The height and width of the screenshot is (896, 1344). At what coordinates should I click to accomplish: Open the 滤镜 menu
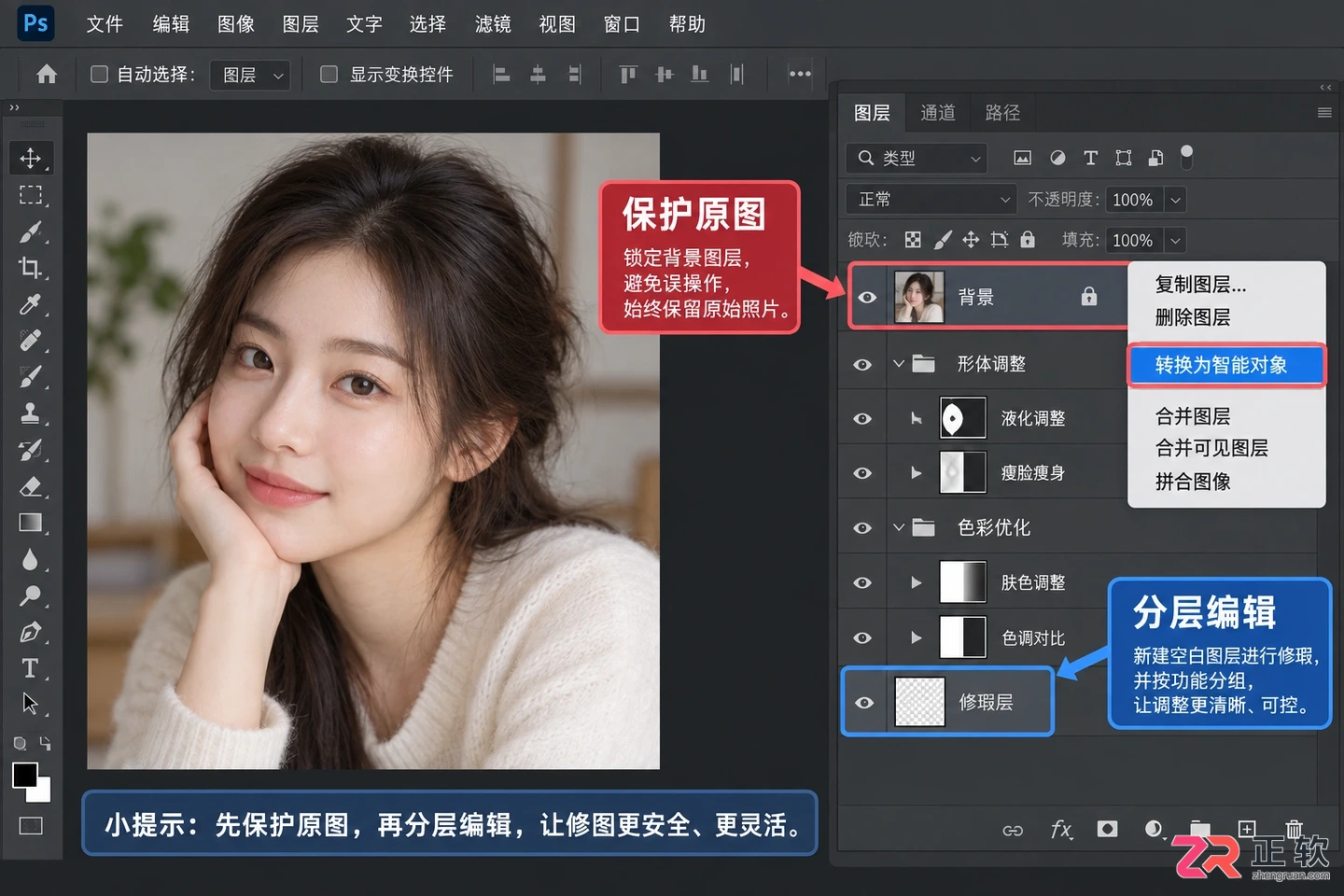[x=493, y=24]
